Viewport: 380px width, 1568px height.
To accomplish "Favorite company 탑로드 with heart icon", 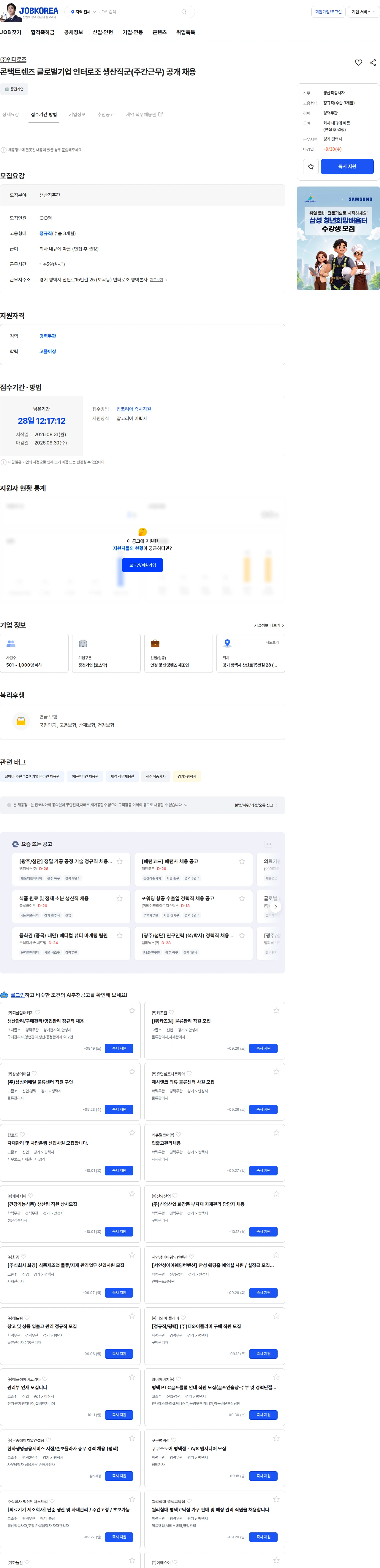I will click(x=23, y=1134).
